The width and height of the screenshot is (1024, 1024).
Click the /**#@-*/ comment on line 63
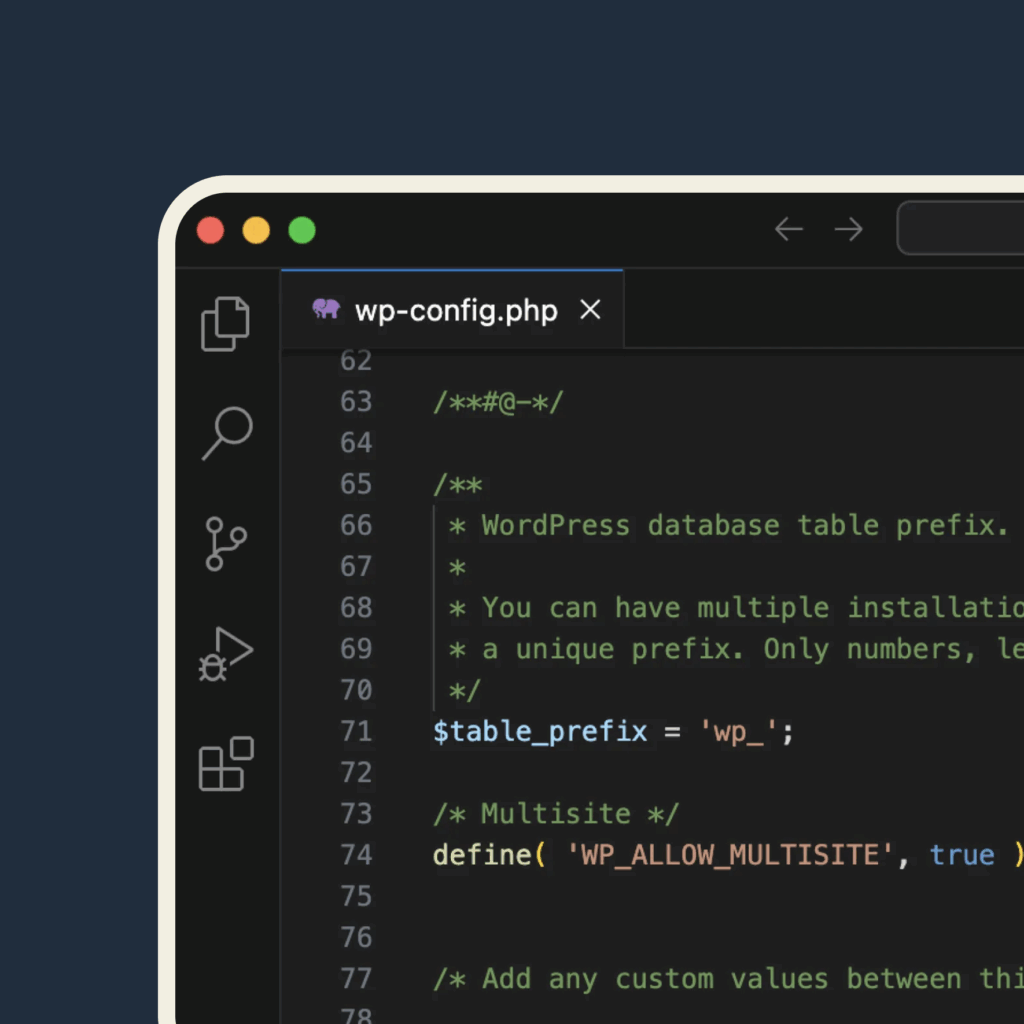pos(498,402)
